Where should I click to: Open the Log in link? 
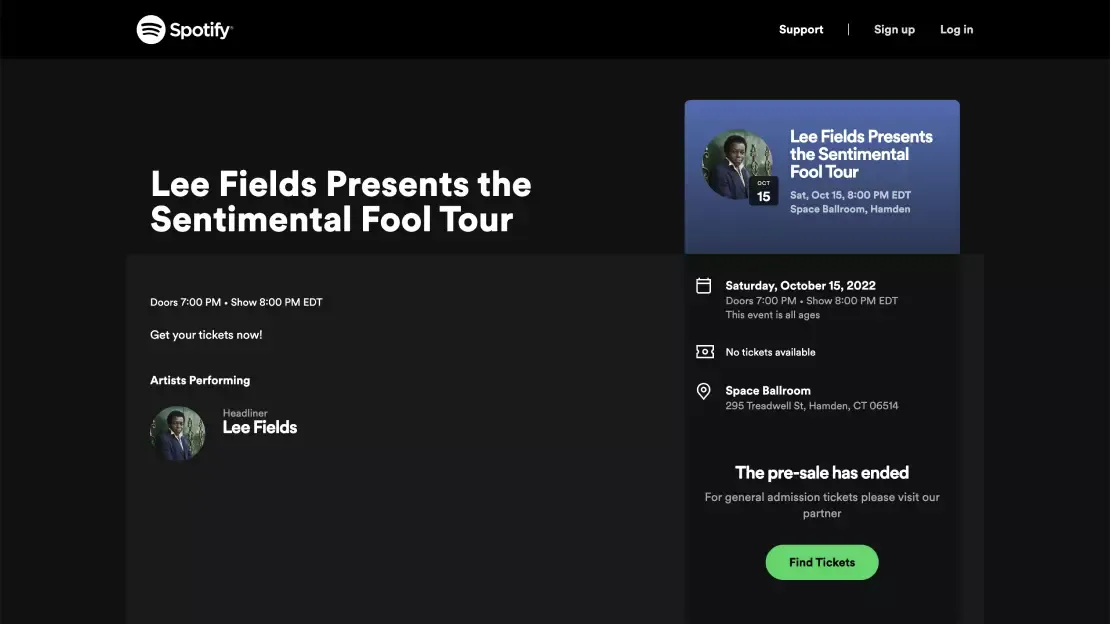coord(956,30)
